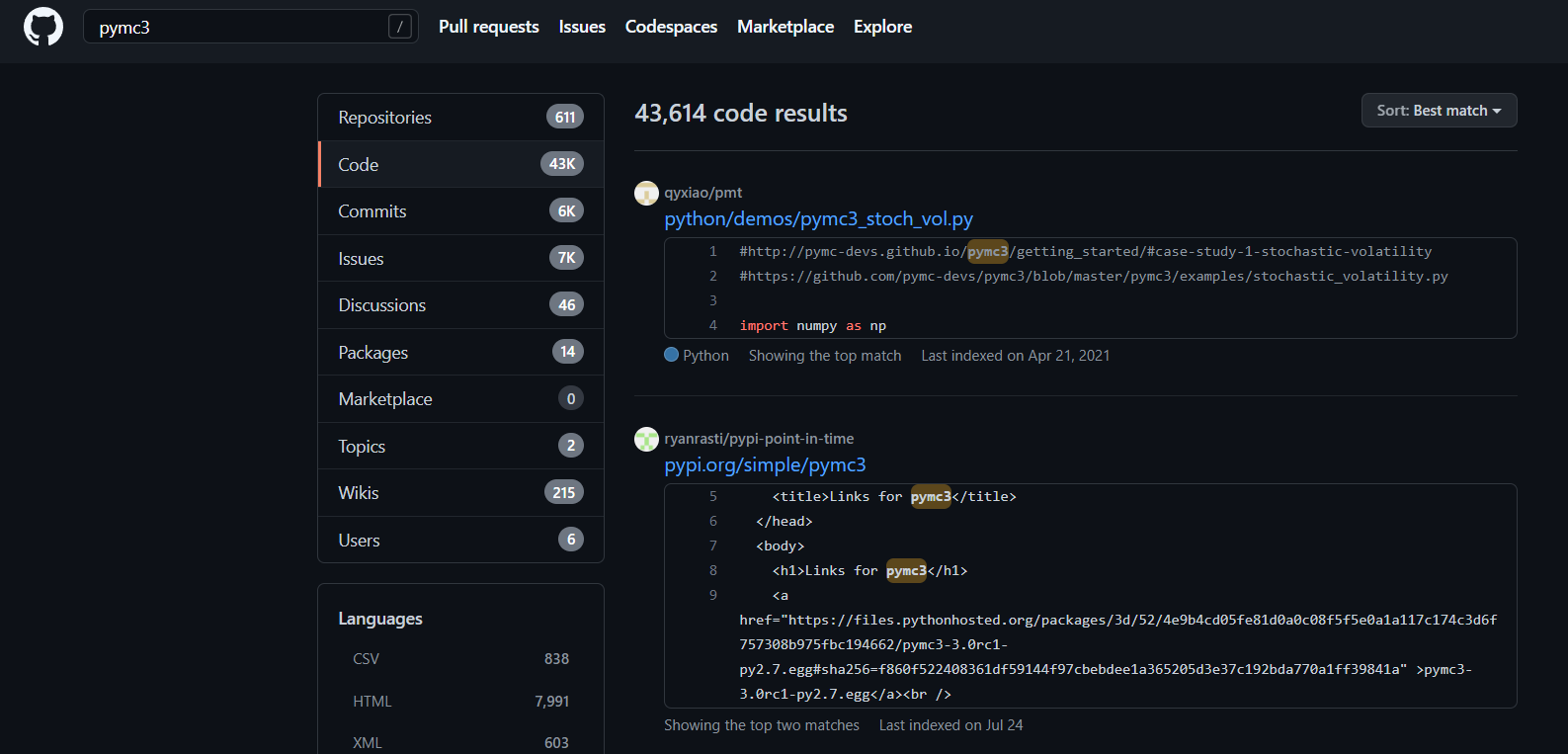This screenshot has width=1568, height=754.
Task: Open Marketplace in top navigation bar
Action: pos(785,27)
